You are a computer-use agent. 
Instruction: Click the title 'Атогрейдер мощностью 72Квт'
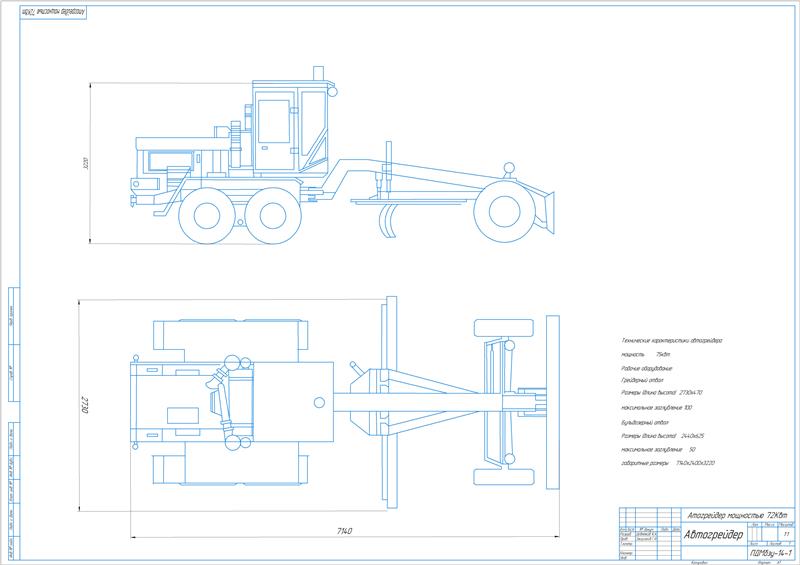click(x=738, y=515)
